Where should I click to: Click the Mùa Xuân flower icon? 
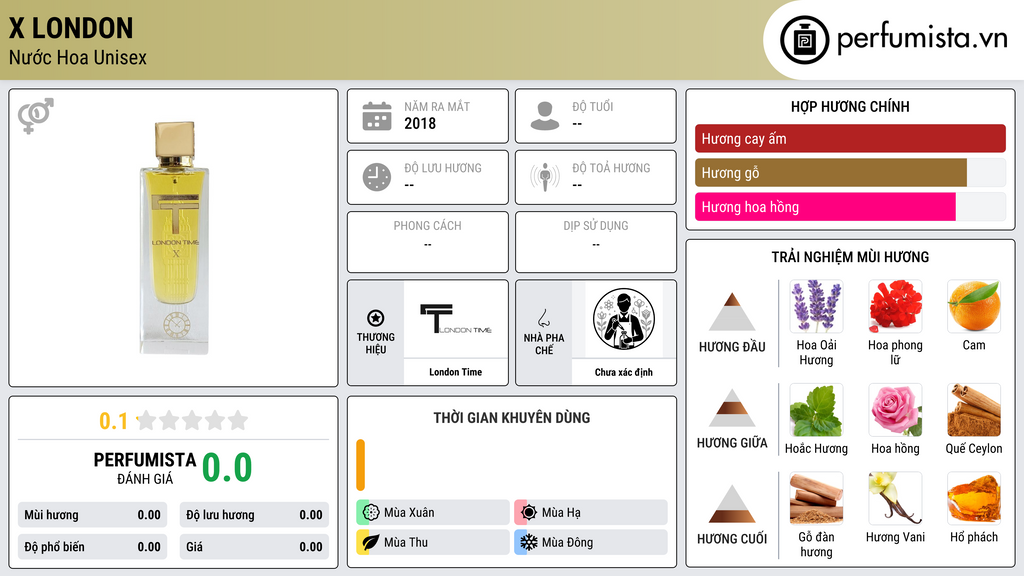point(371,512)
